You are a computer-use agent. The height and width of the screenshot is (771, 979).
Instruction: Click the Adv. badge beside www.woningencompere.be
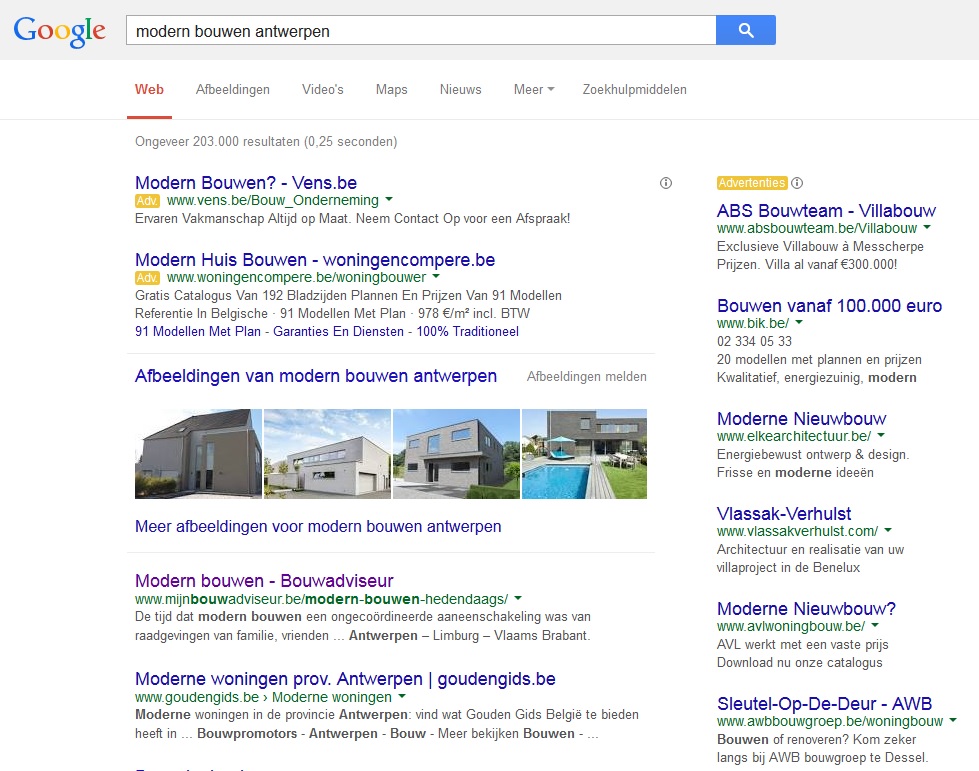(x=147, y=277)
